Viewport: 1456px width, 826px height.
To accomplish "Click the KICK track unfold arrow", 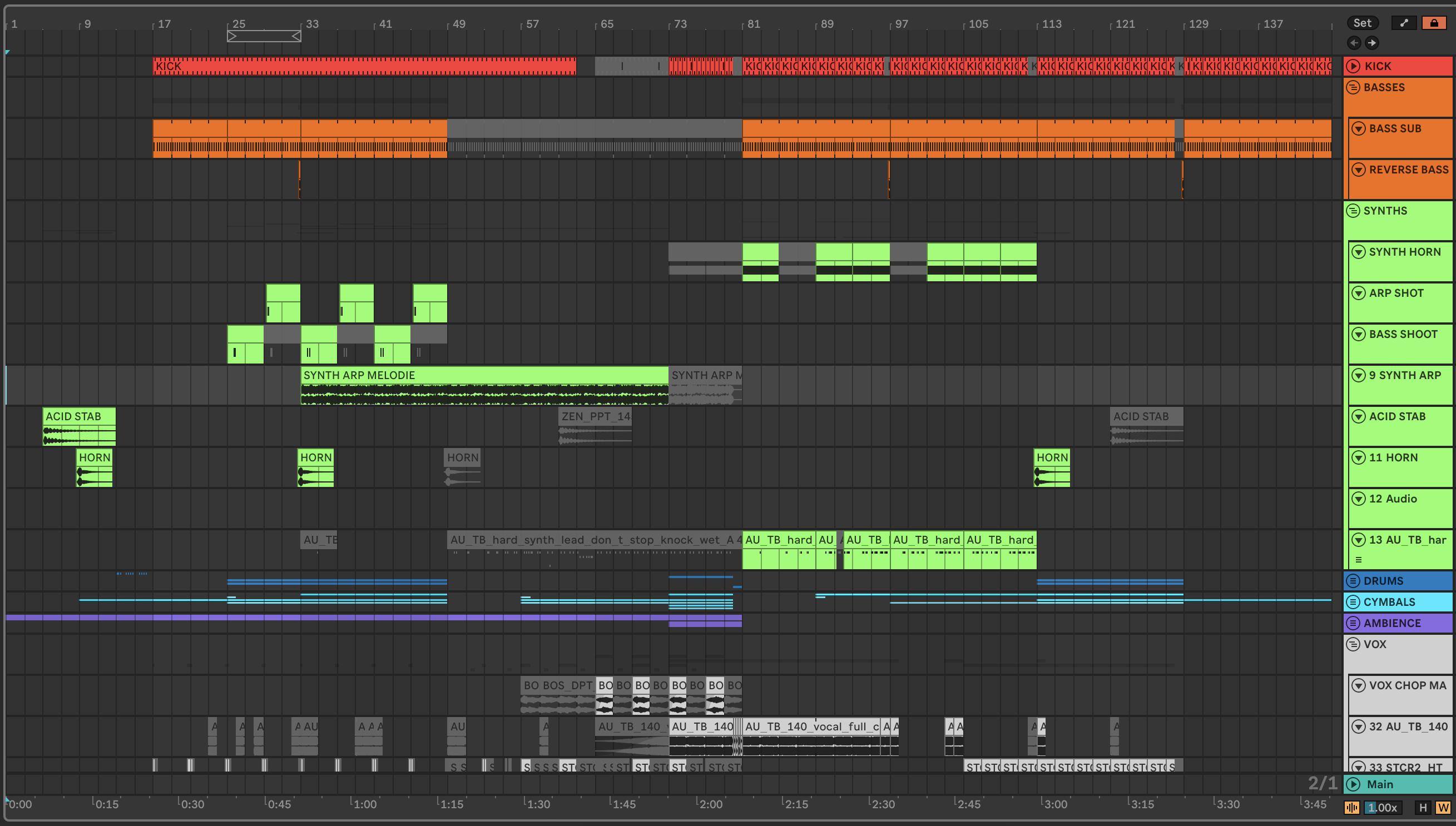I will 1353,66.
